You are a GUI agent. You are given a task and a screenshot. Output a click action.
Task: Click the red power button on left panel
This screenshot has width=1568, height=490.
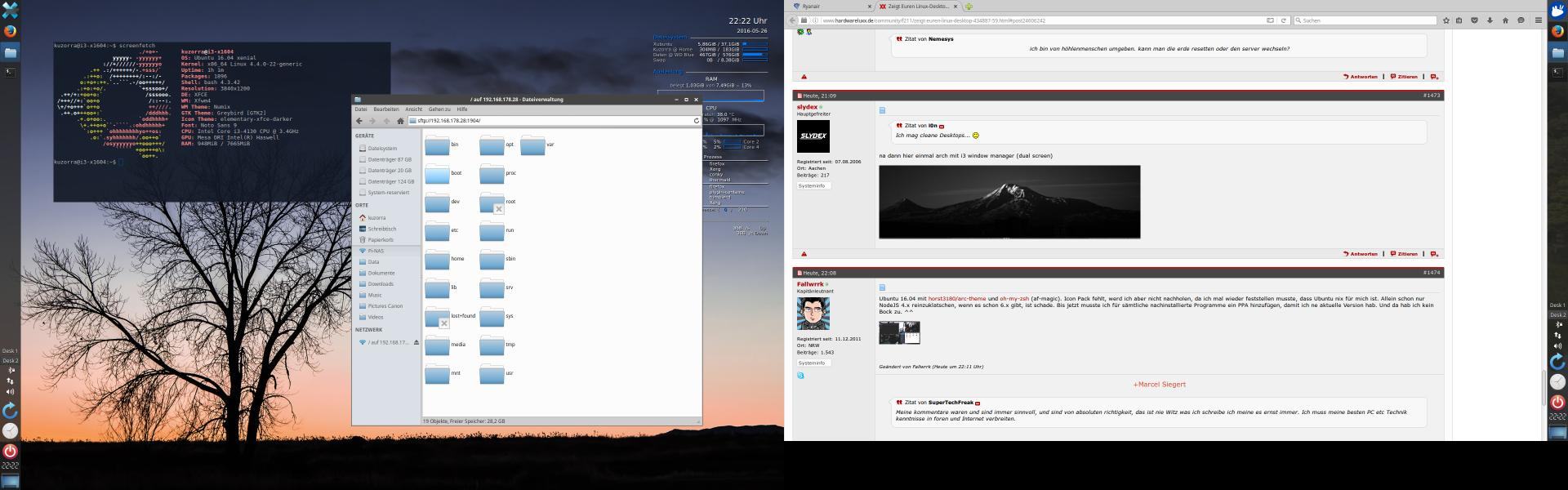coord(10,451)
